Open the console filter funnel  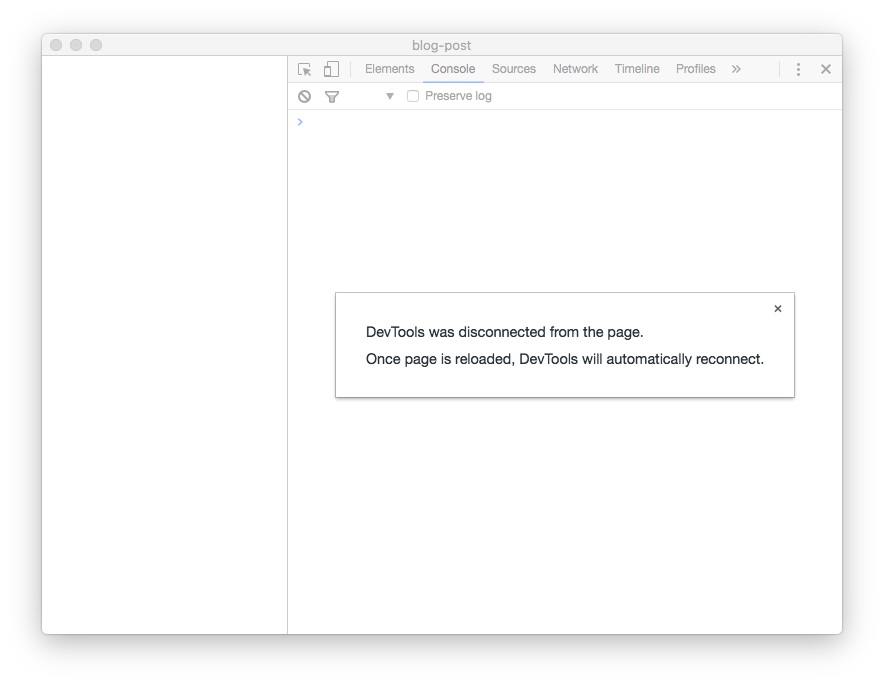click(332, 96)
